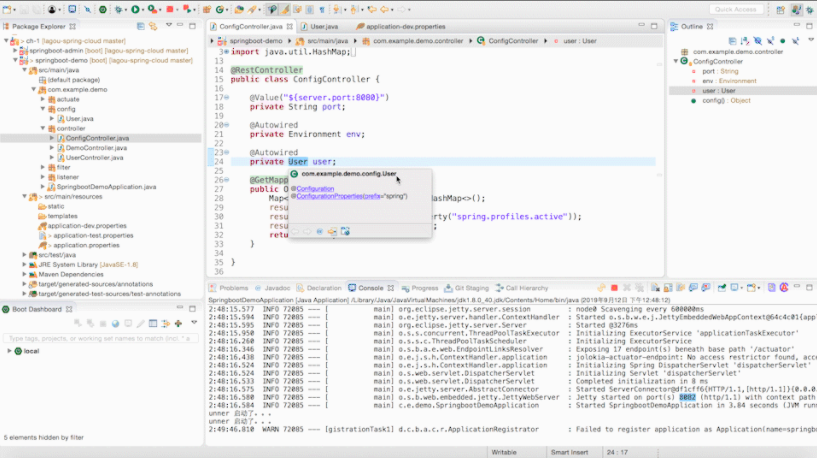
Task: Expand the local node in Boot Dashboard
Action: click(9, 351)
